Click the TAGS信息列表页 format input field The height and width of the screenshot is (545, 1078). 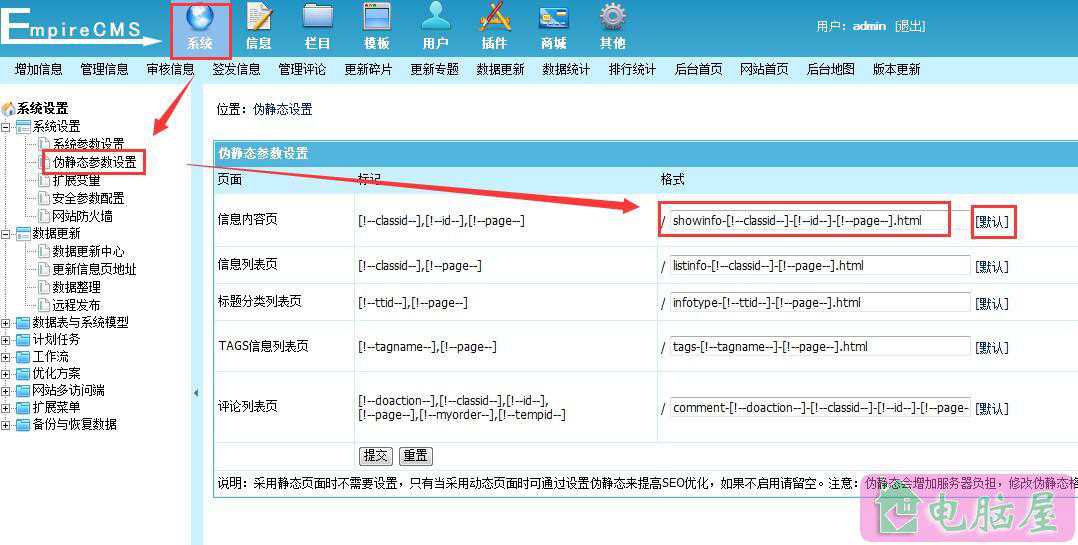pos(820,346)
